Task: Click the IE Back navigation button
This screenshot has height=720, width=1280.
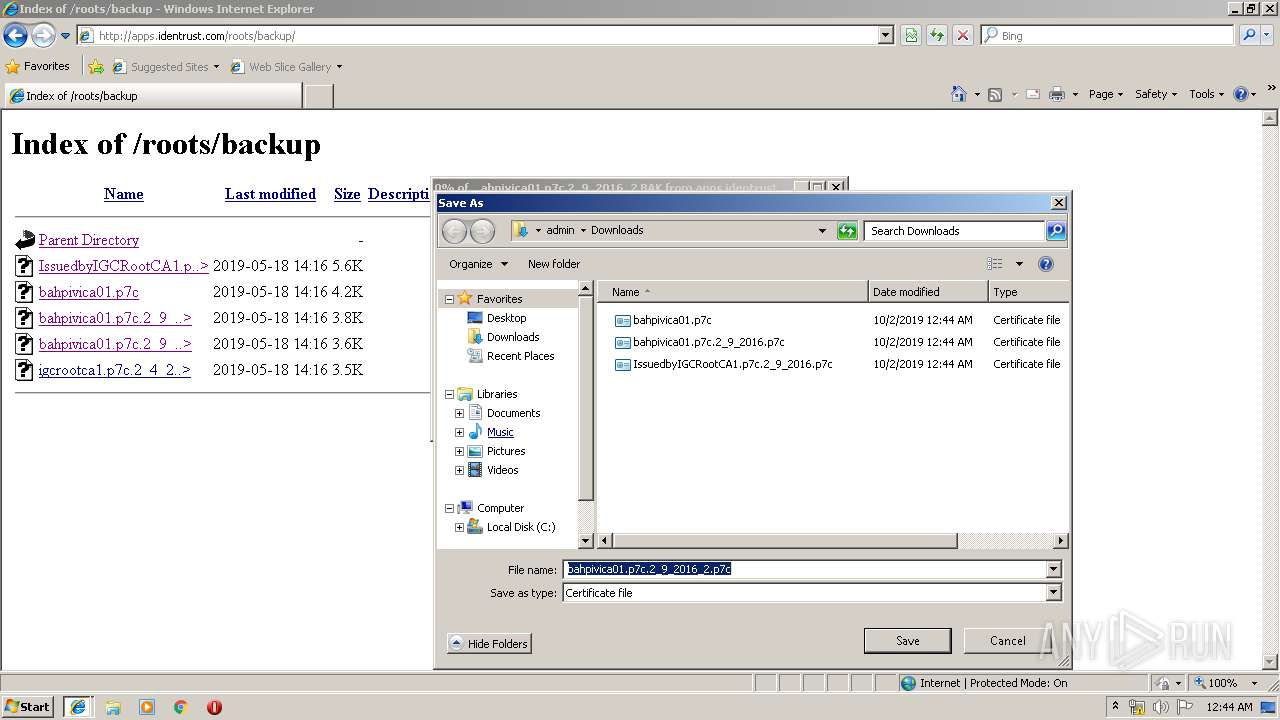Action: tap(15, 36)
